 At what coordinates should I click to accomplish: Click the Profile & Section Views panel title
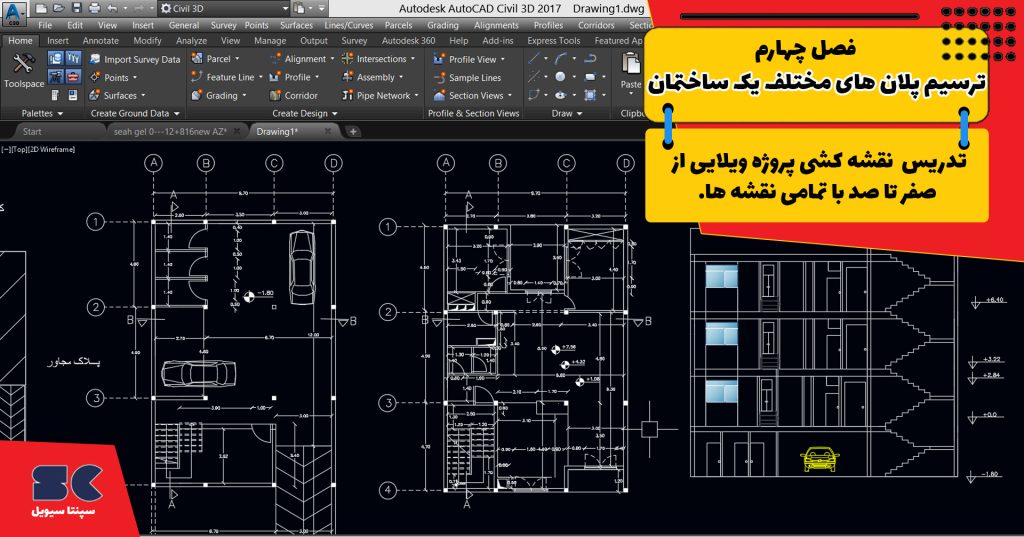coord(473,113)
